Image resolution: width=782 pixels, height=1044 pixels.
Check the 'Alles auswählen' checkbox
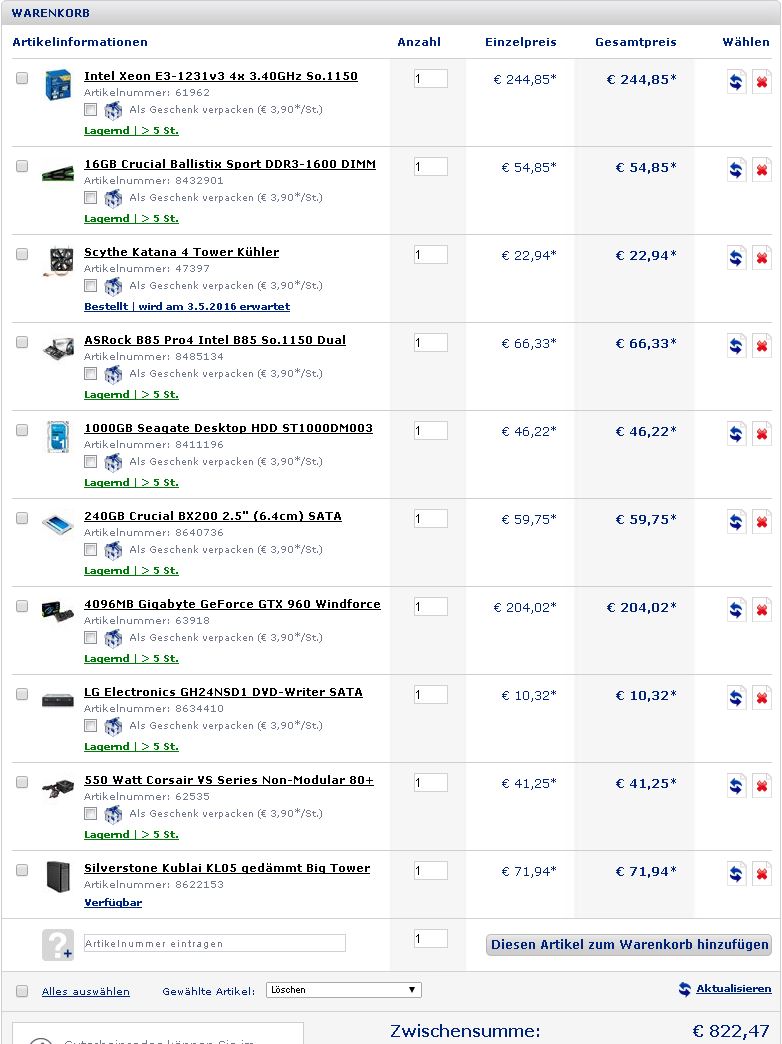click(22, 991)
